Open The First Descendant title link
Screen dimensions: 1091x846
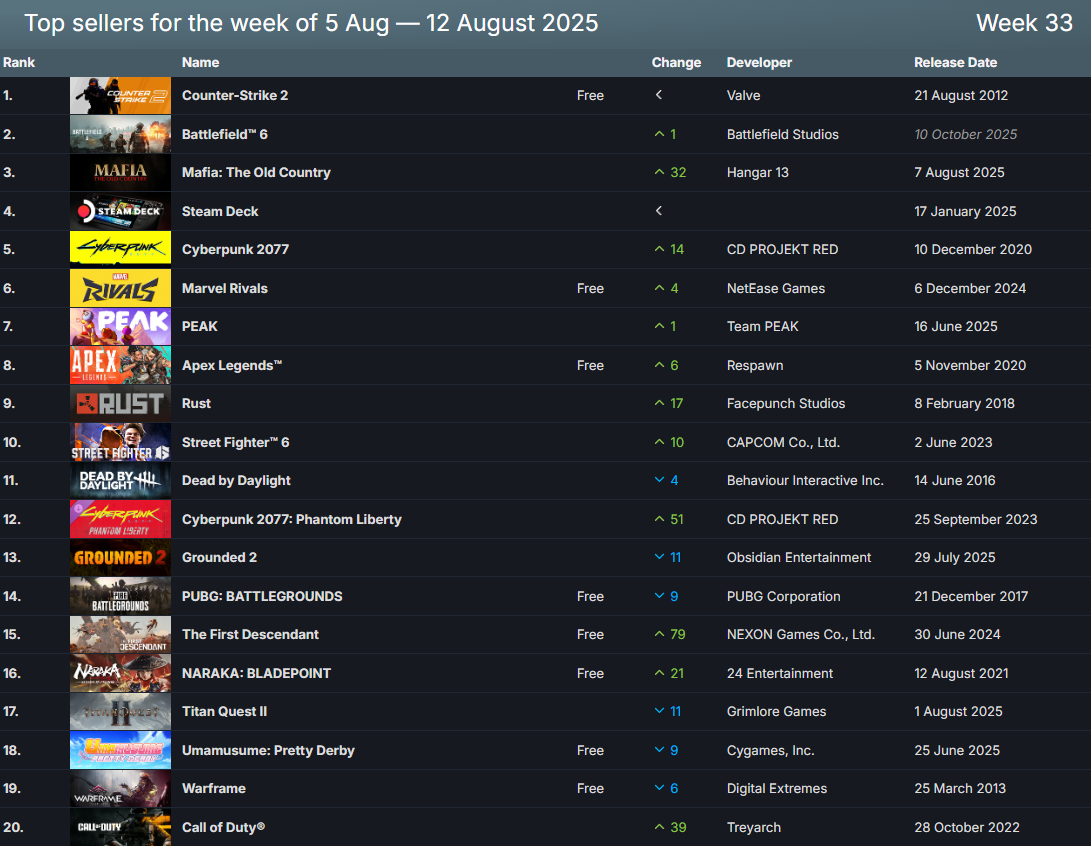pos(250,634)
